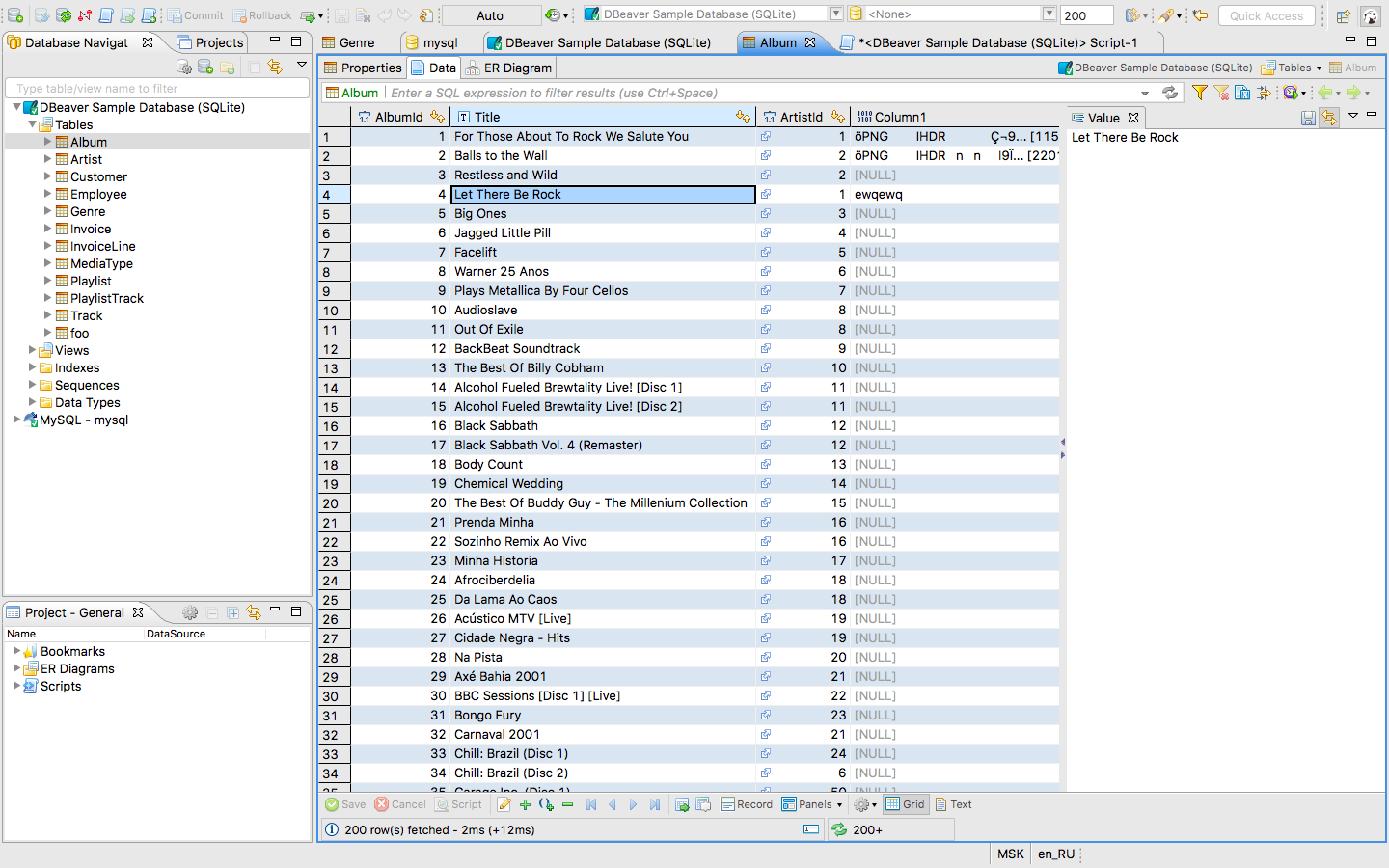Open the Genre editor tab

pos(348,42)
